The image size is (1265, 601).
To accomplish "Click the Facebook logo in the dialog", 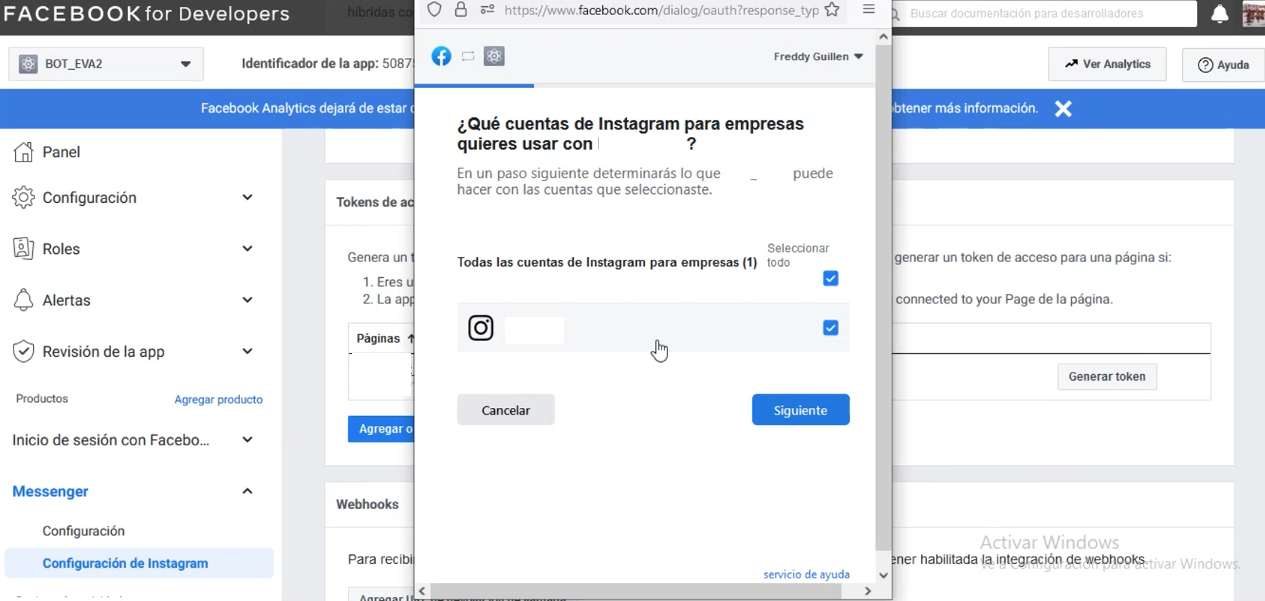I will point(441,56).
